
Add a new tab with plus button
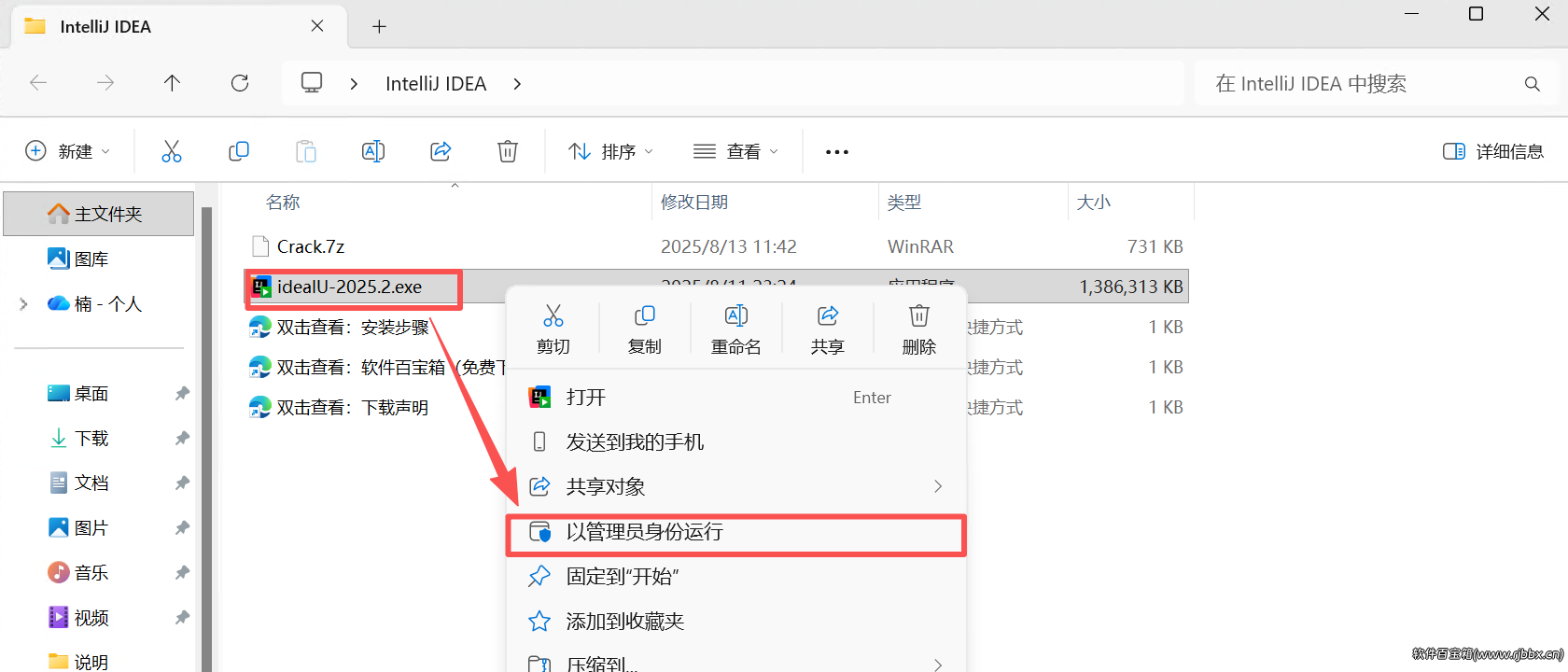(379, 27)
